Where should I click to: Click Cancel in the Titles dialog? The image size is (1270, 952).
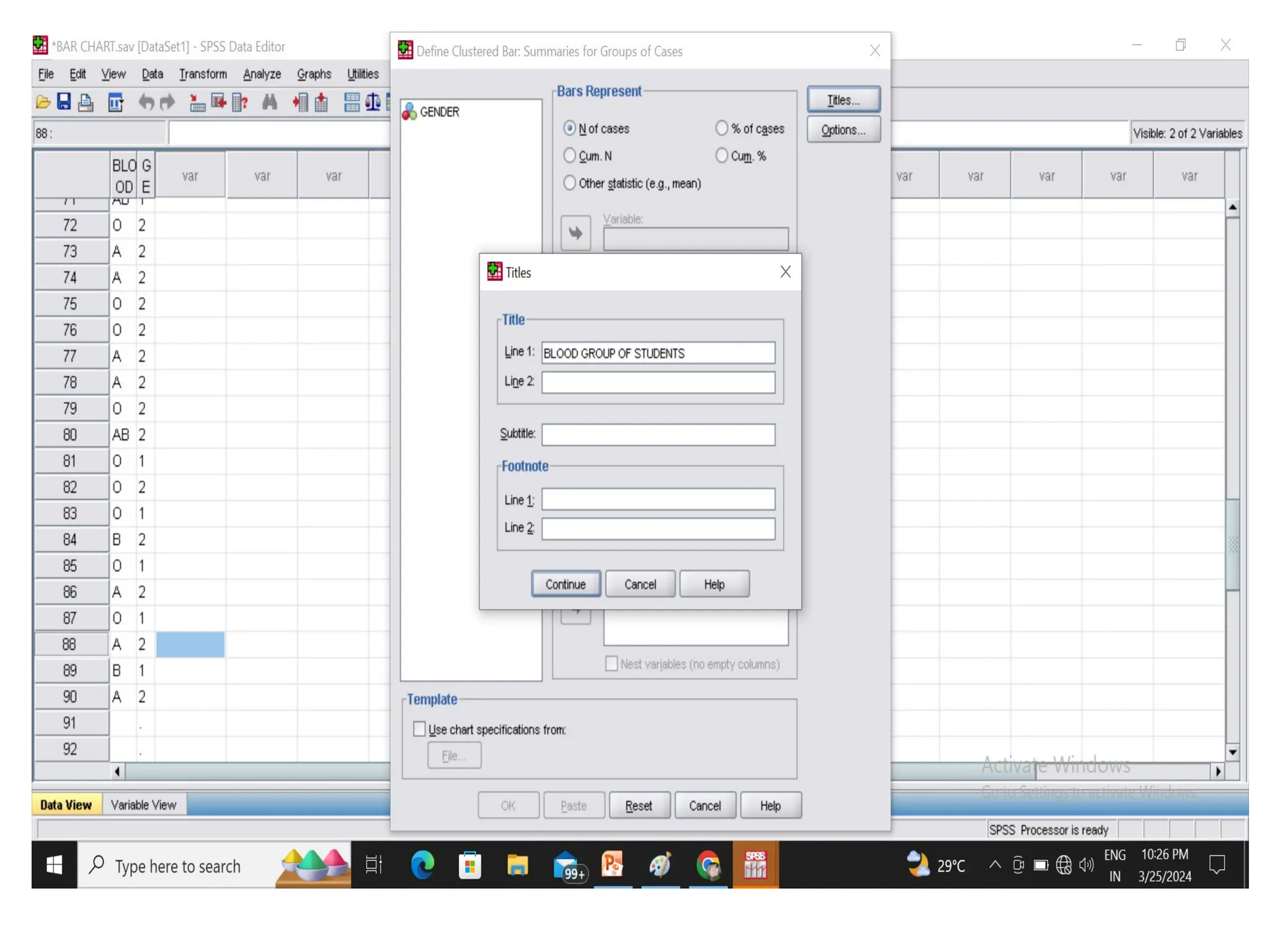(639, 584)
